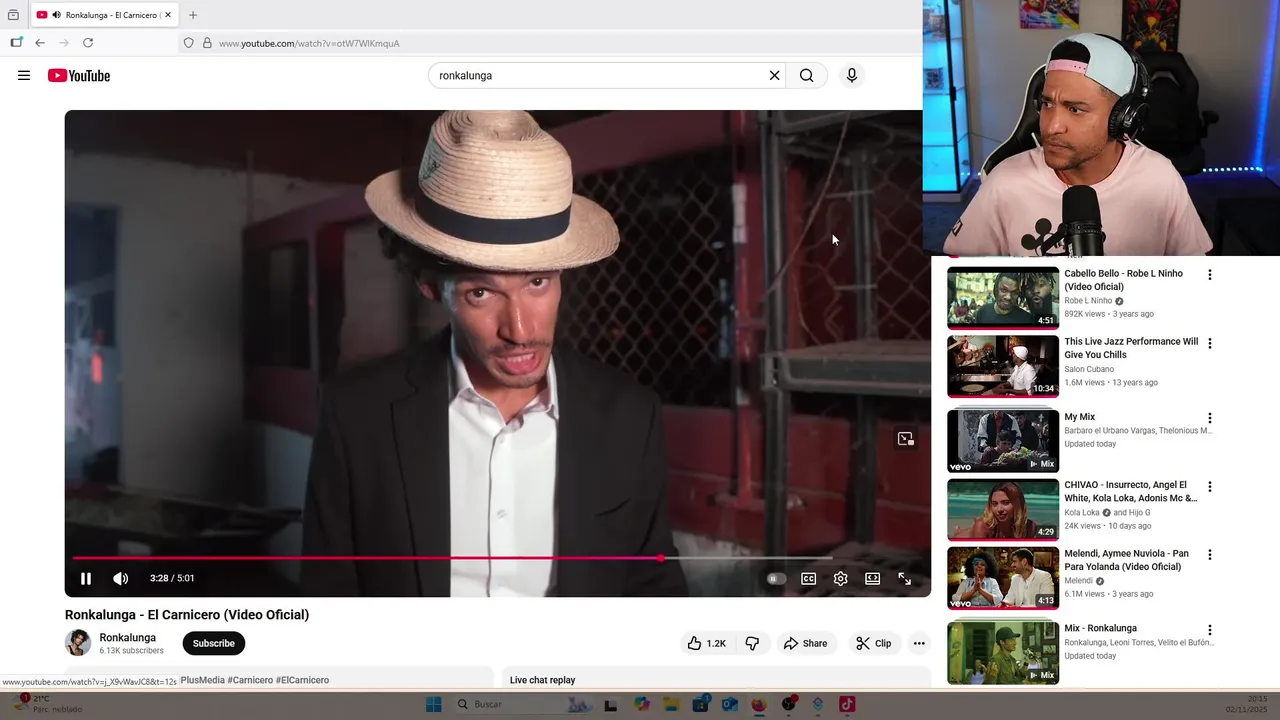Dislike the video with thumbs down
This screenshot has height=720, width=1280.
tap(752, 643)
